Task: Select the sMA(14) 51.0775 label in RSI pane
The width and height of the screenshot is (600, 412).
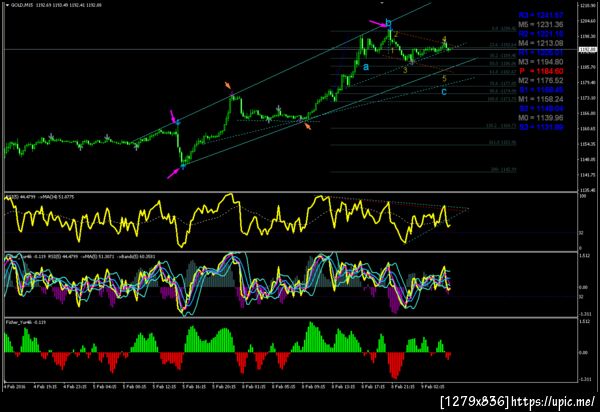Action: pos(56,197)
